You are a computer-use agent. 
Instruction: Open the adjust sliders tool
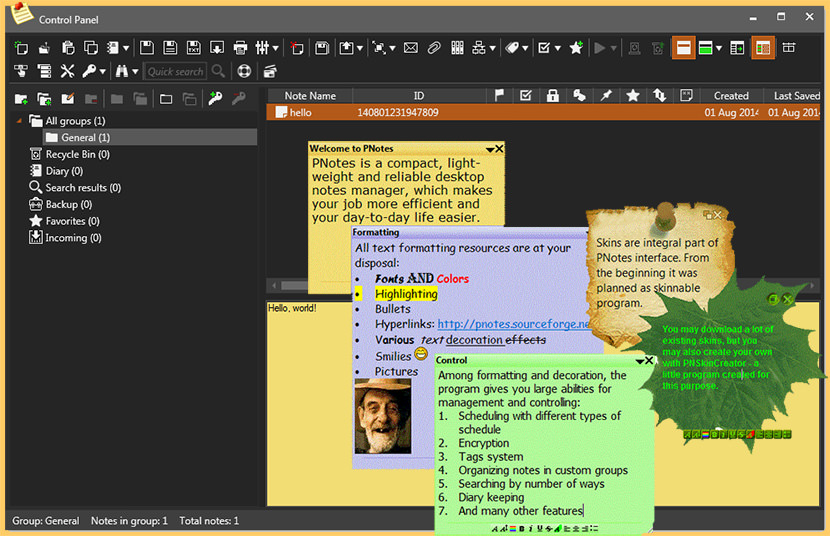[262, 48]
